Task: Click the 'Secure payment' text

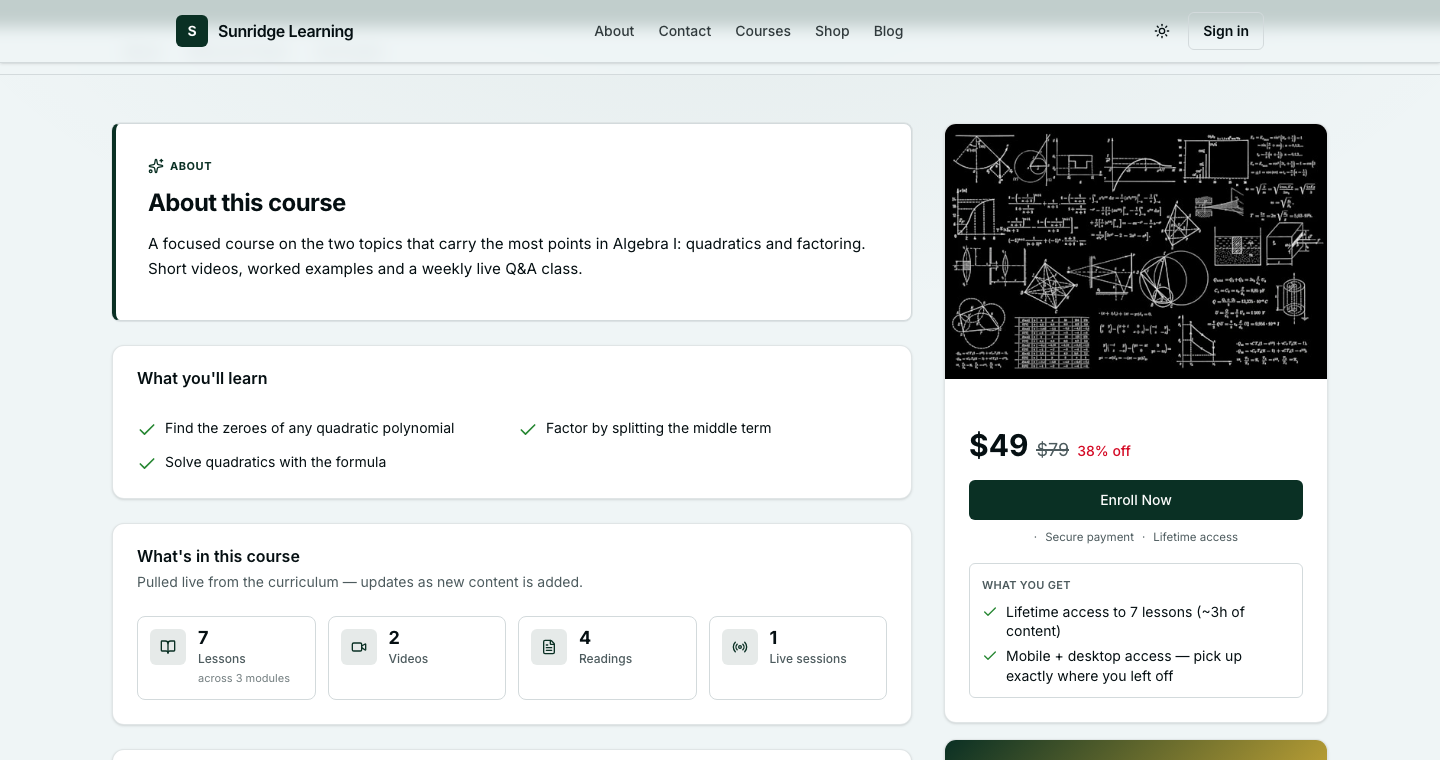Action: [1089, 537]
